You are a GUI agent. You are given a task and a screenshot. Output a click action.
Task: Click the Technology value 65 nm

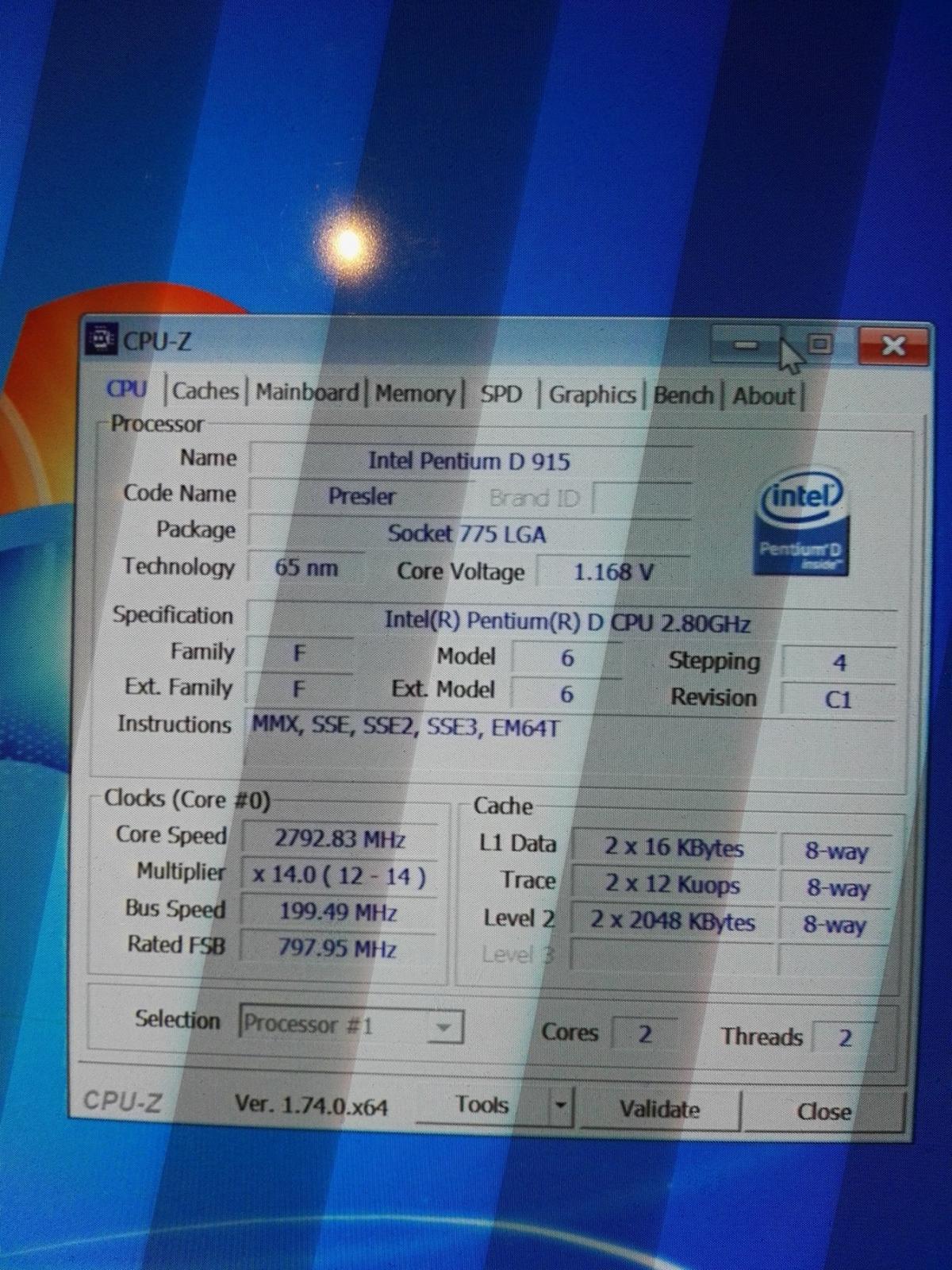tap(306, 568)
